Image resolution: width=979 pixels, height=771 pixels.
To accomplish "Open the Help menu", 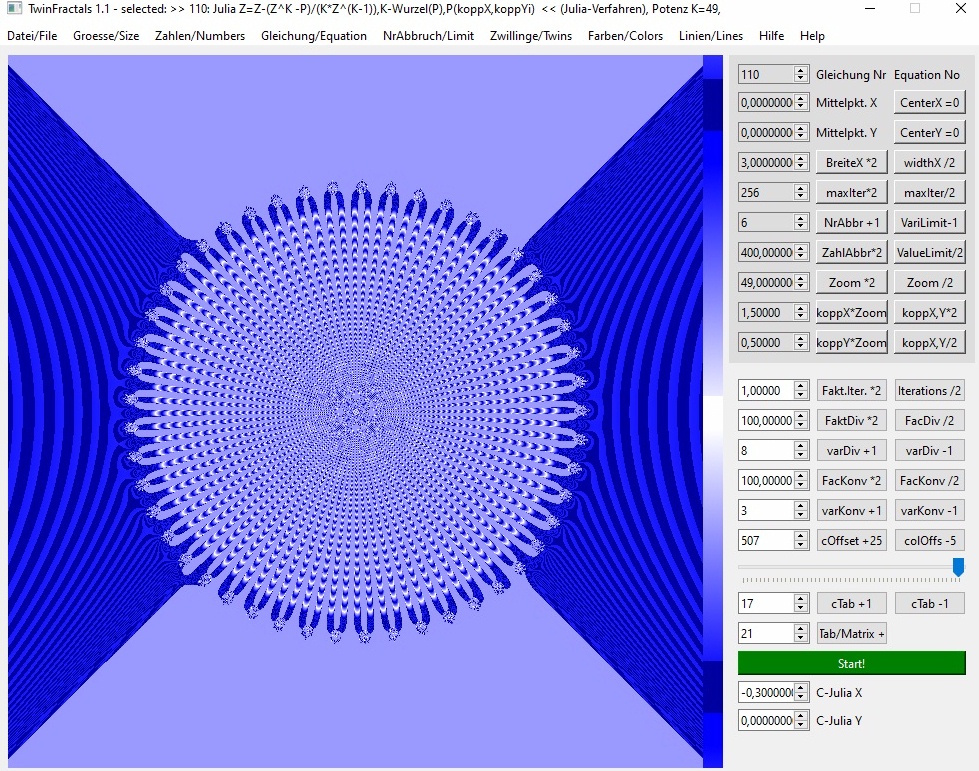I will (812, 36).
